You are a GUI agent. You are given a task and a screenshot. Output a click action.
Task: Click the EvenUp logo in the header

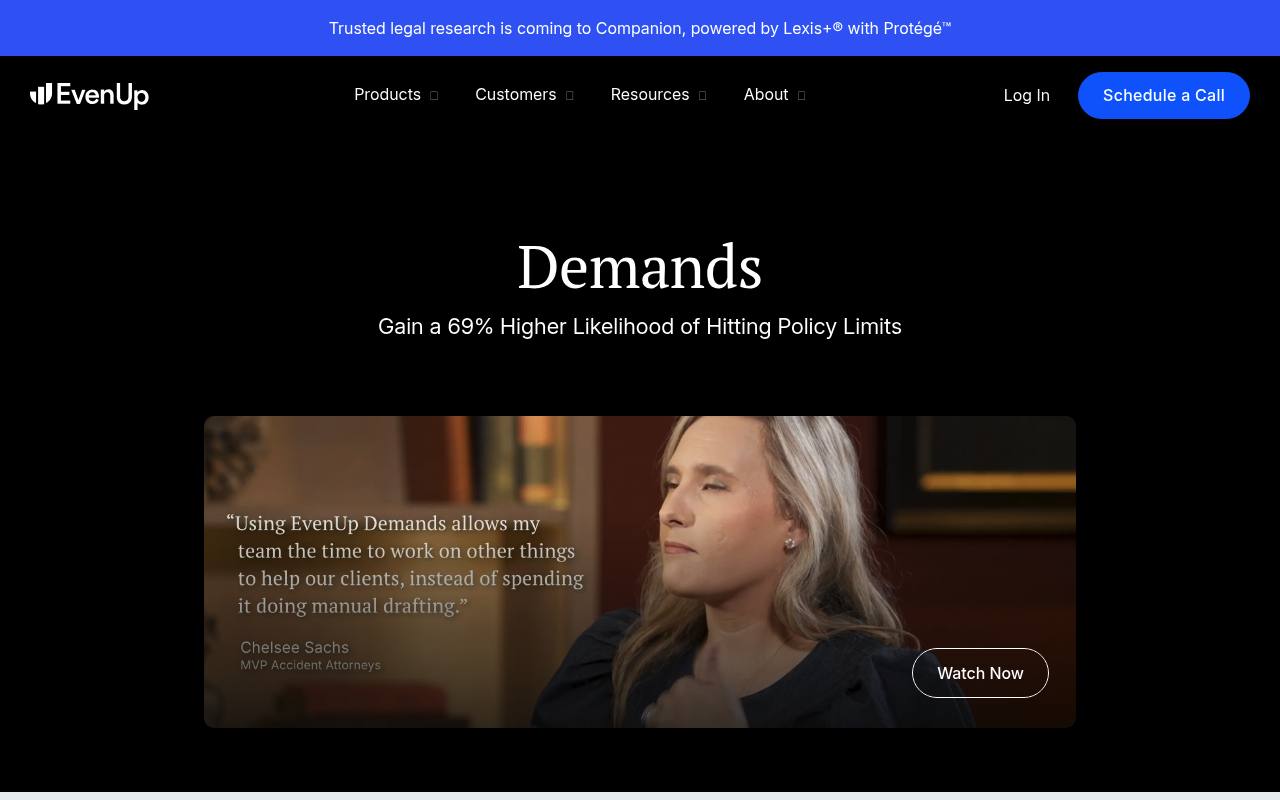point(89,95)
